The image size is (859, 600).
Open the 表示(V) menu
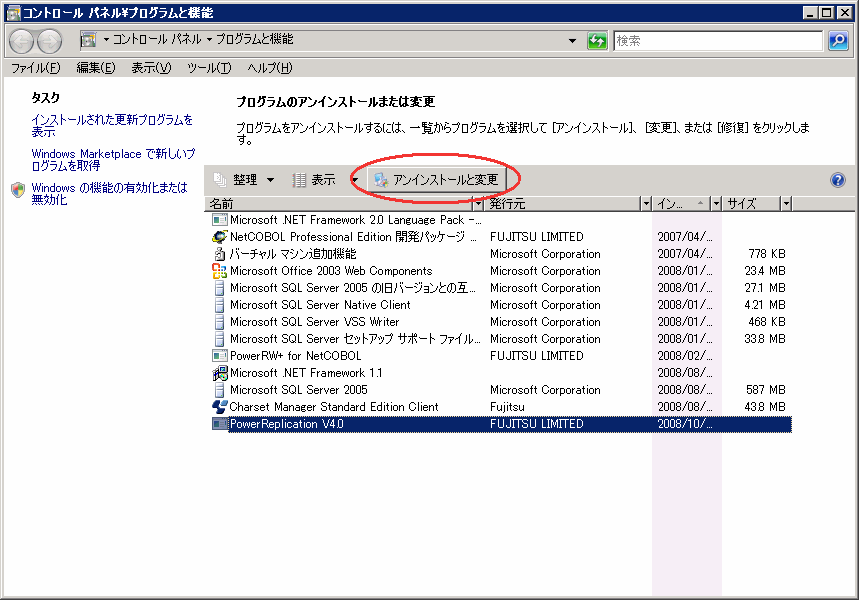tap(151, 68)
